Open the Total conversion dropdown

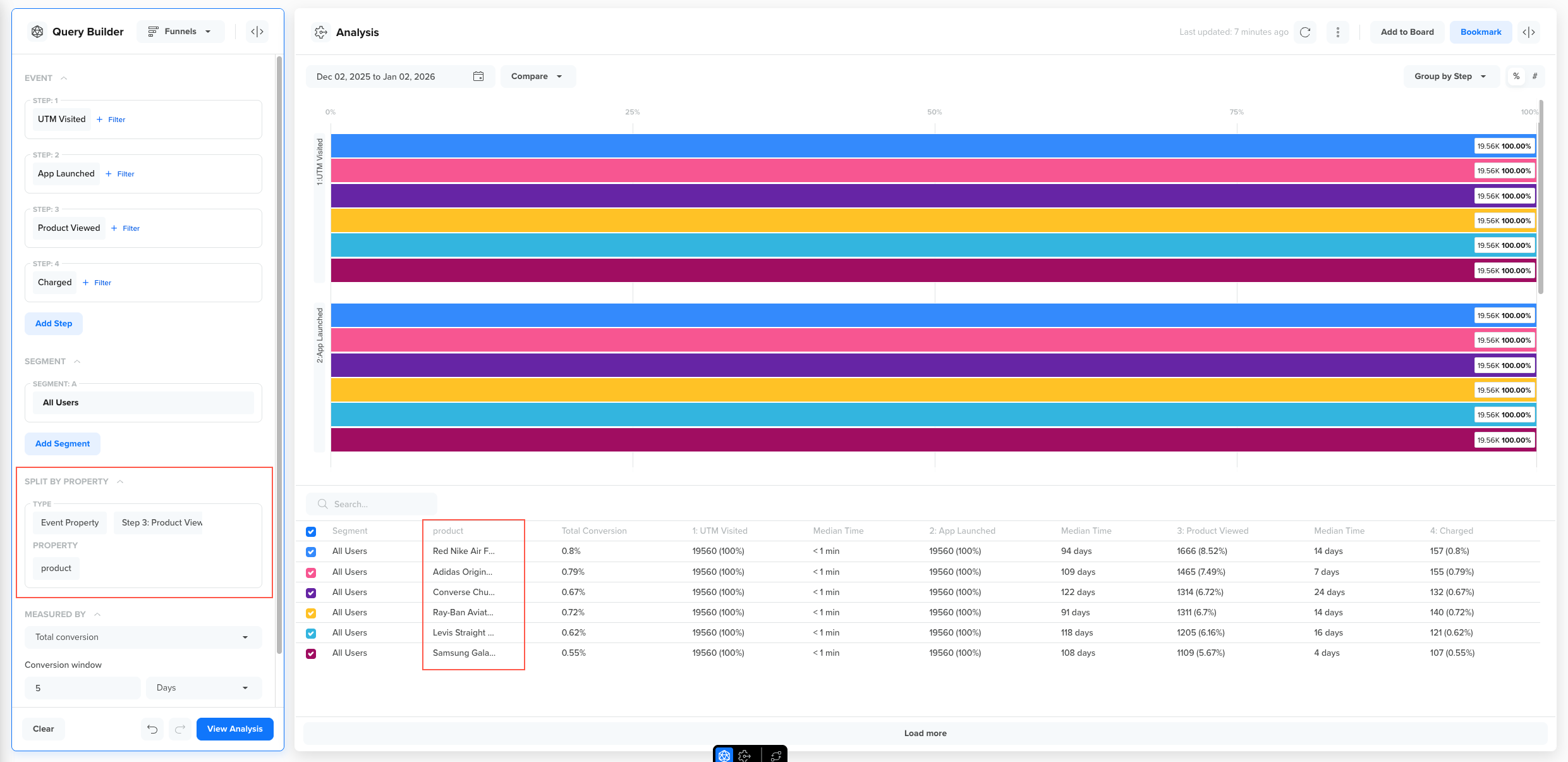(x=143, y=637)
